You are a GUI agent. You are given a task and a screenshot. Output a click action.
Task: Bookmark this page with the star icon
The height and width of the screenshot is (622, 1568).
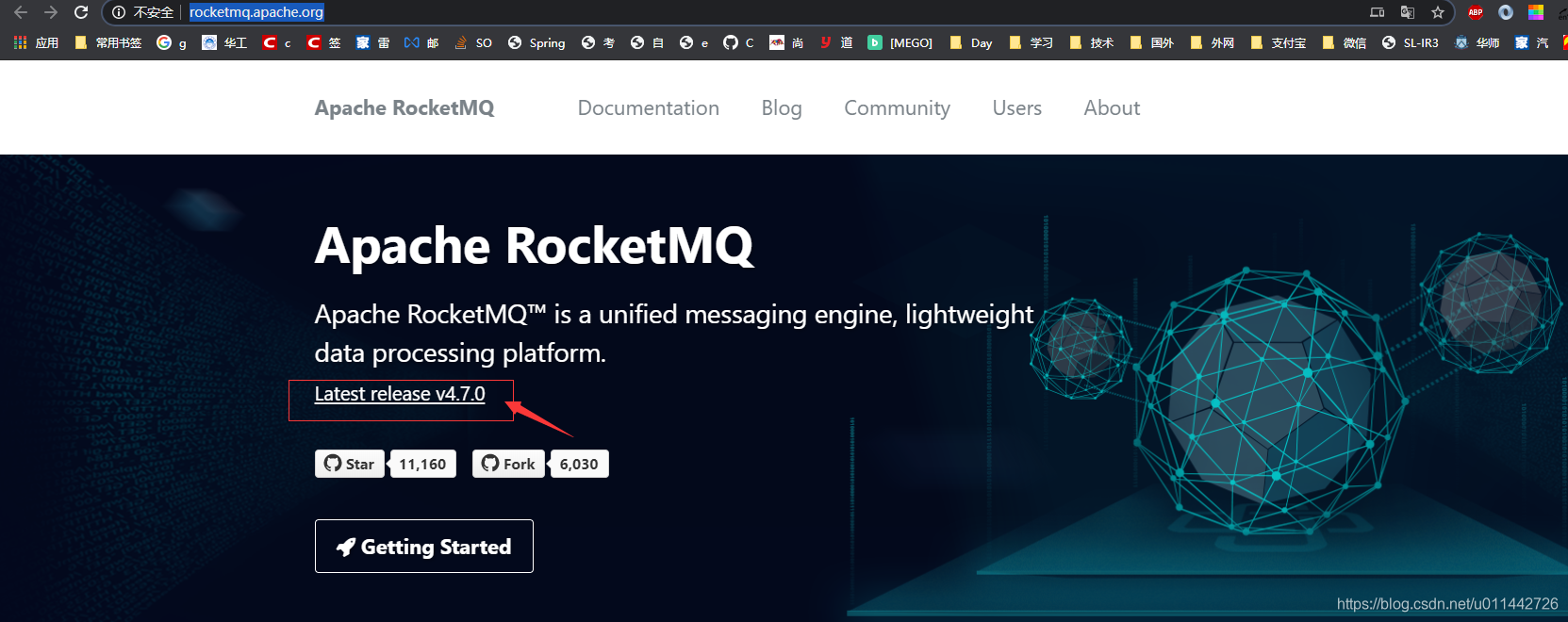point(1438,12)
